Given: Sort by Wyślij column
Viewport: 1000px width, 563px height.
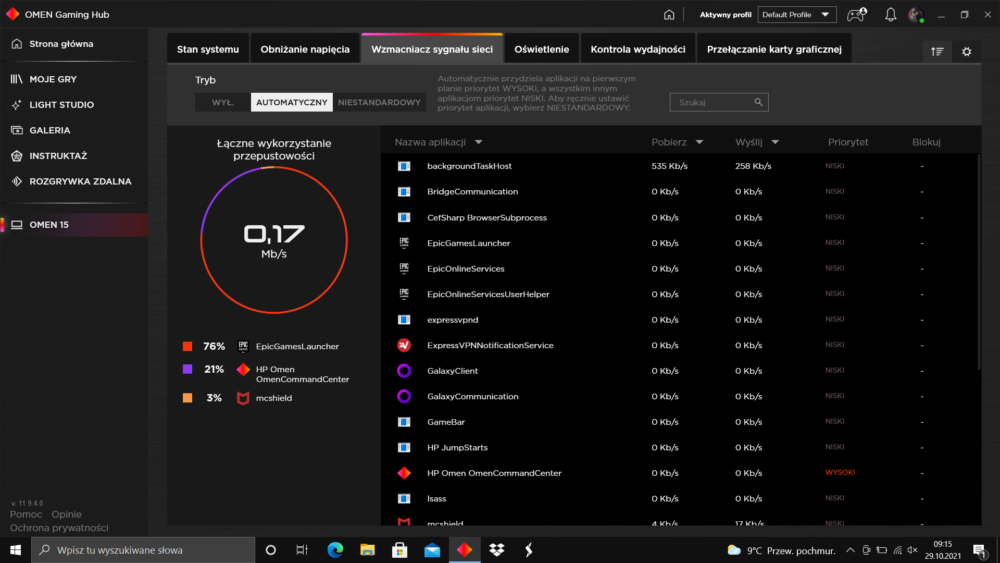Looking at the screenshot, I should (756, 142).
